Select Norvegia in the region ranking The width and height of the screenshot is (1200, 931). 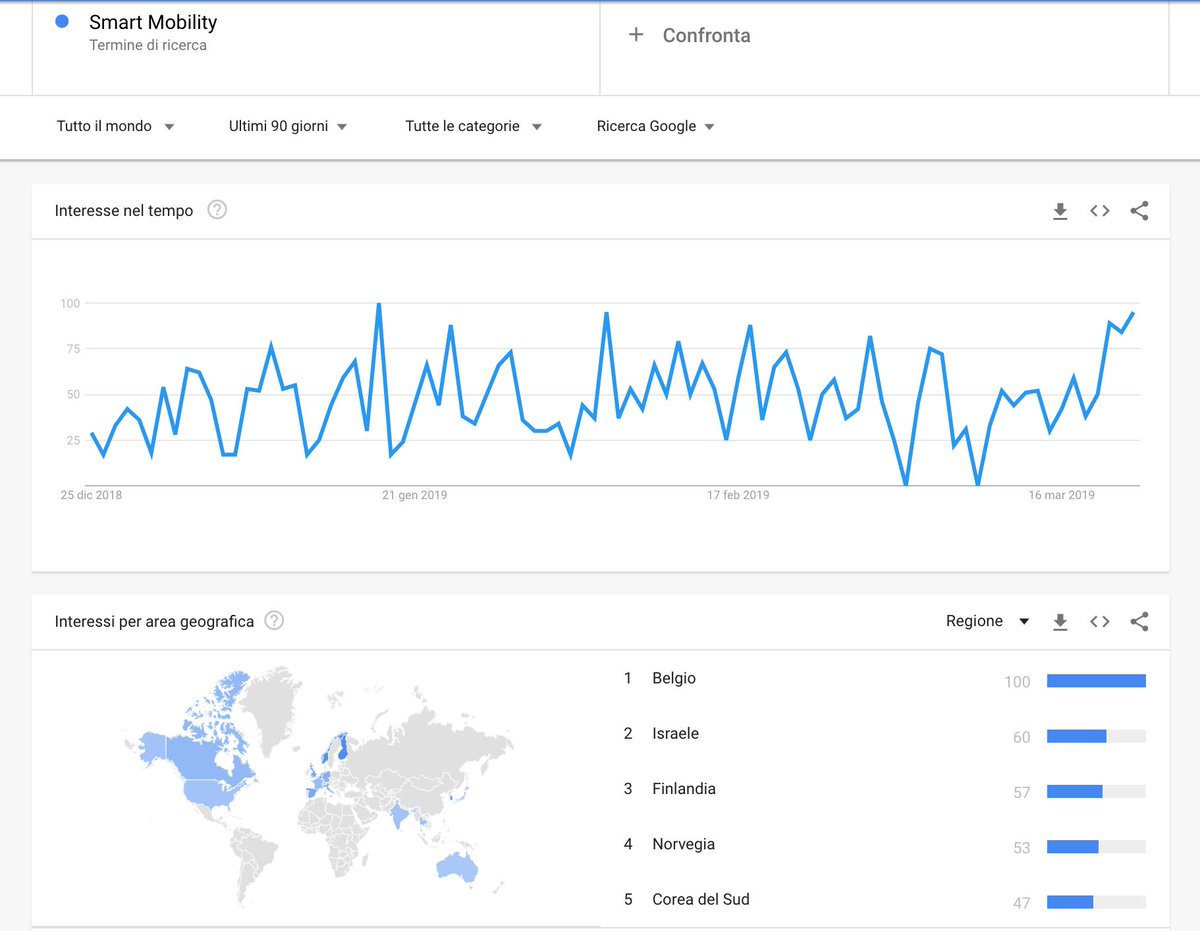[x=683, y=844]
